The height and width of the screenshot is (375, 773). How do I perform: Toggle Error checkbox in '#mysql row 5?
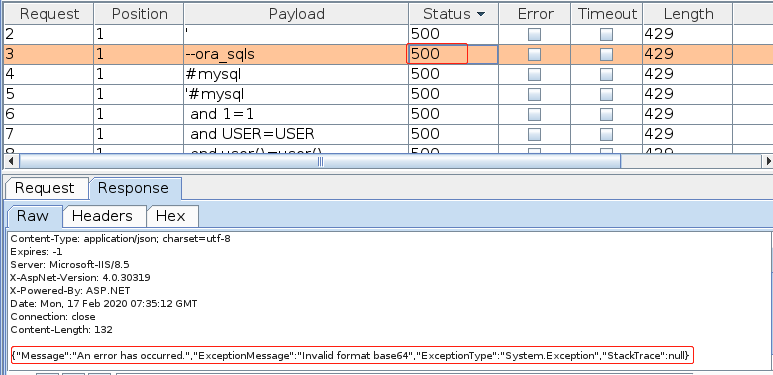pyautogui.click(x=534, y=94)
